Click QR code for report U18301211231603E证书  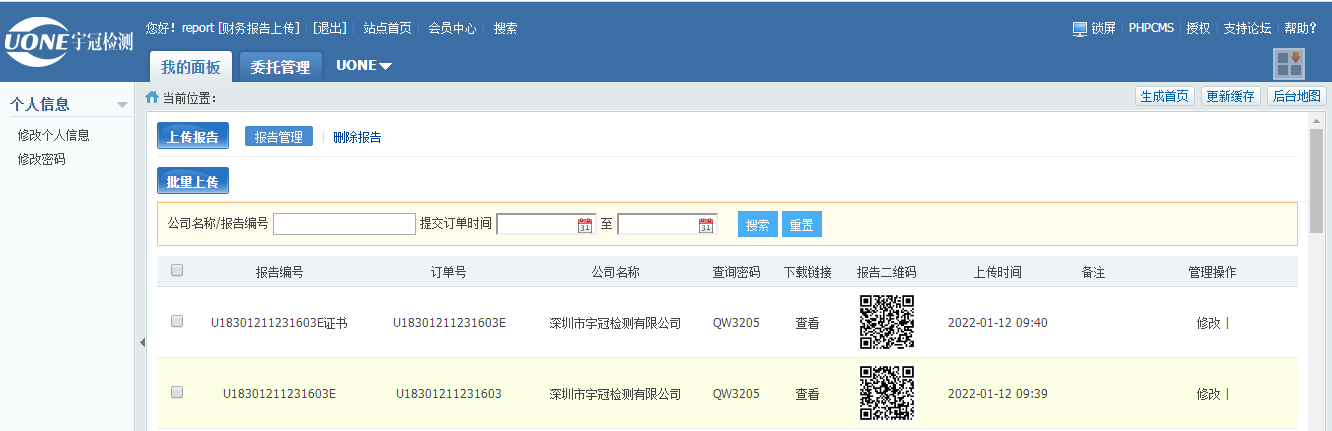tap(887, 322)
